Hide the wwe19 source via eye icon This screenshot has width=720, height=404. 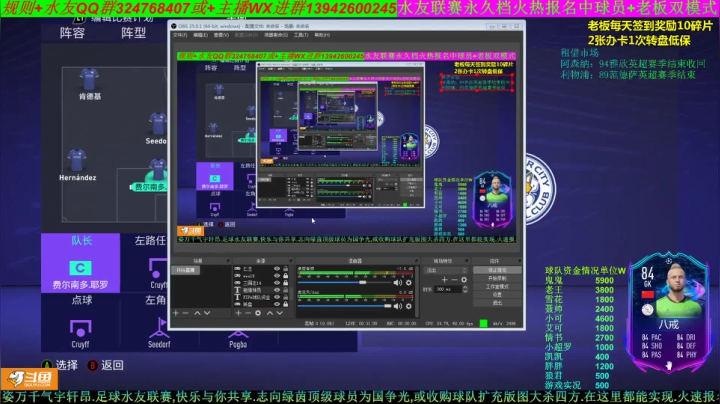pyautogui.click(x=277, y=276)
